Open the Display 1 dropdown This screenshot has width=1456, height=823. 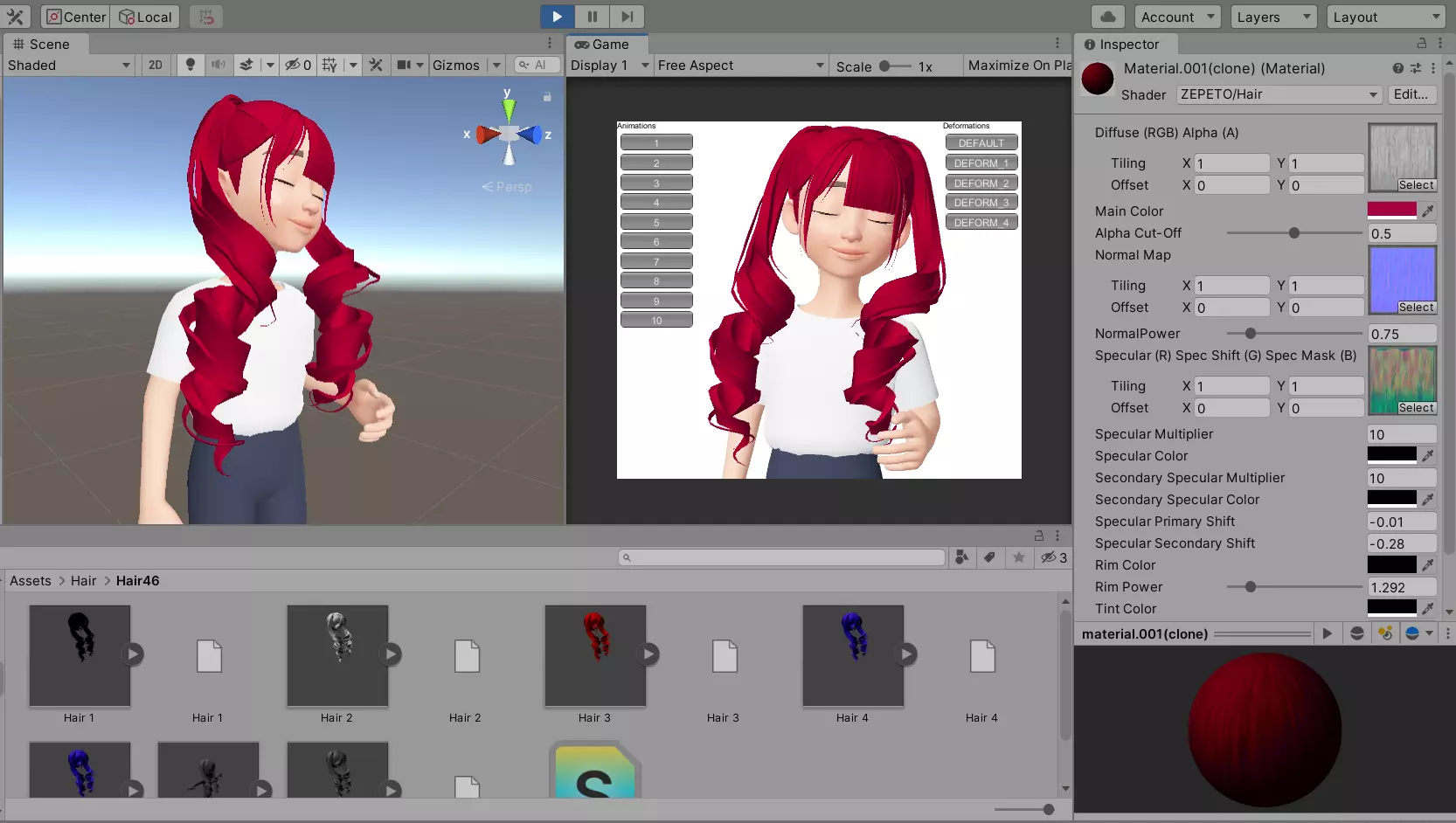coord(609,65)
